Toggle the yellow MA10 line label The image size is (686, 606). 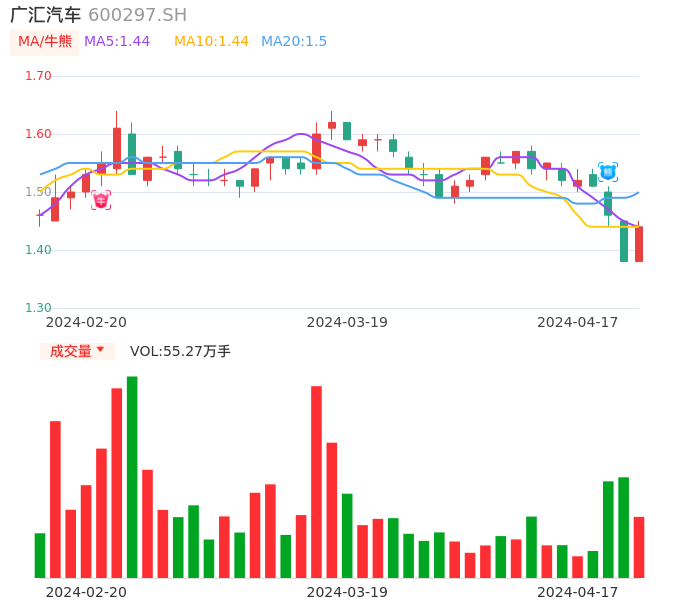[211, 42]
